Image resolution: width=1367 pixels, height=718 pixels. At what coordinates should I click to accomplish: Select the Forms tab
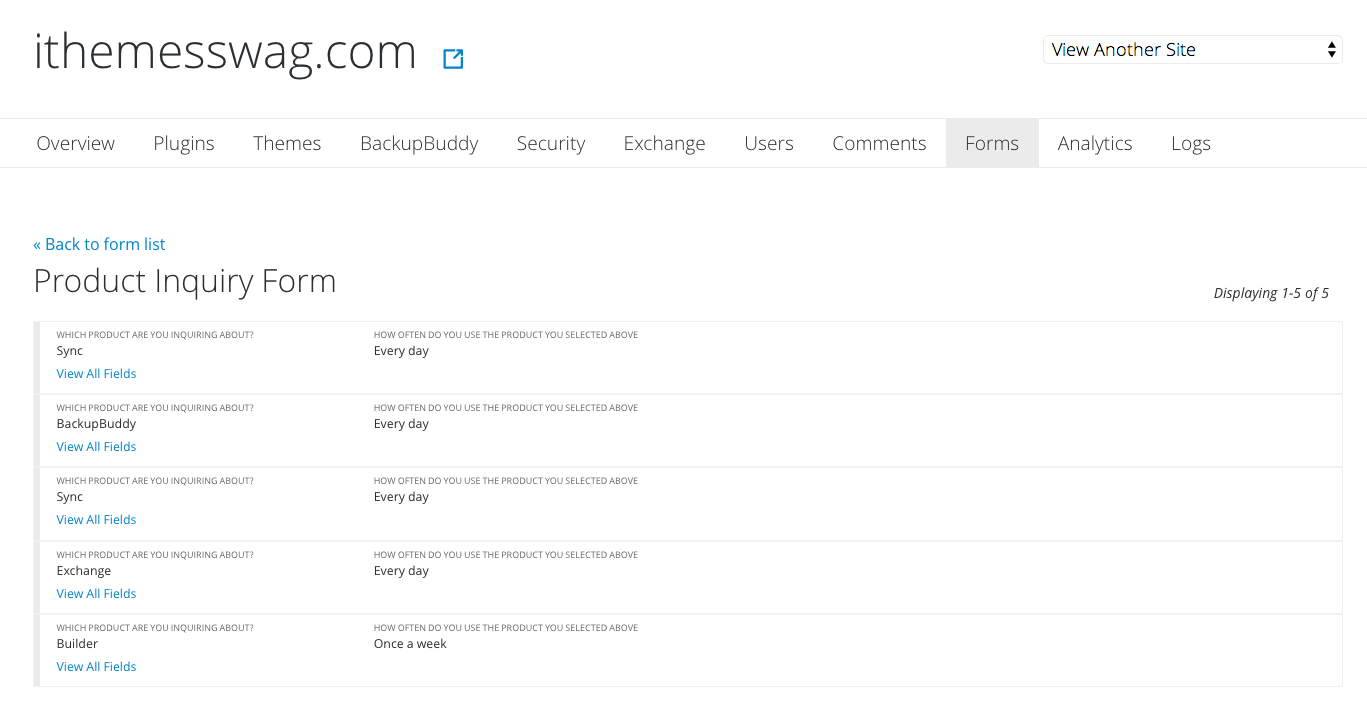(x=992, y=143)
